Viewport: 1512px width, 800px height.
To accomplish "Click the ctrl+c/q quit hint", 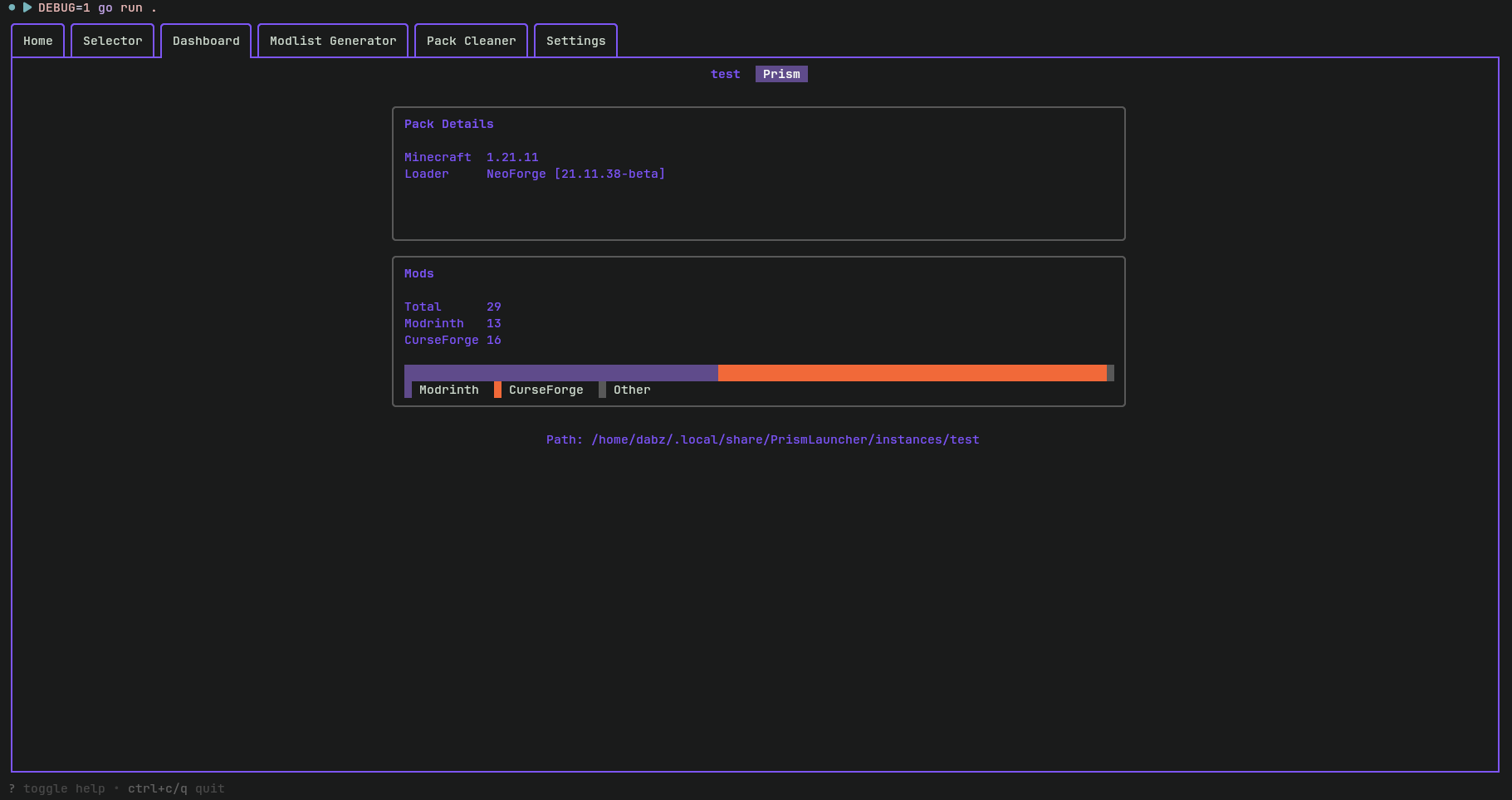I will tap(175, 788).
